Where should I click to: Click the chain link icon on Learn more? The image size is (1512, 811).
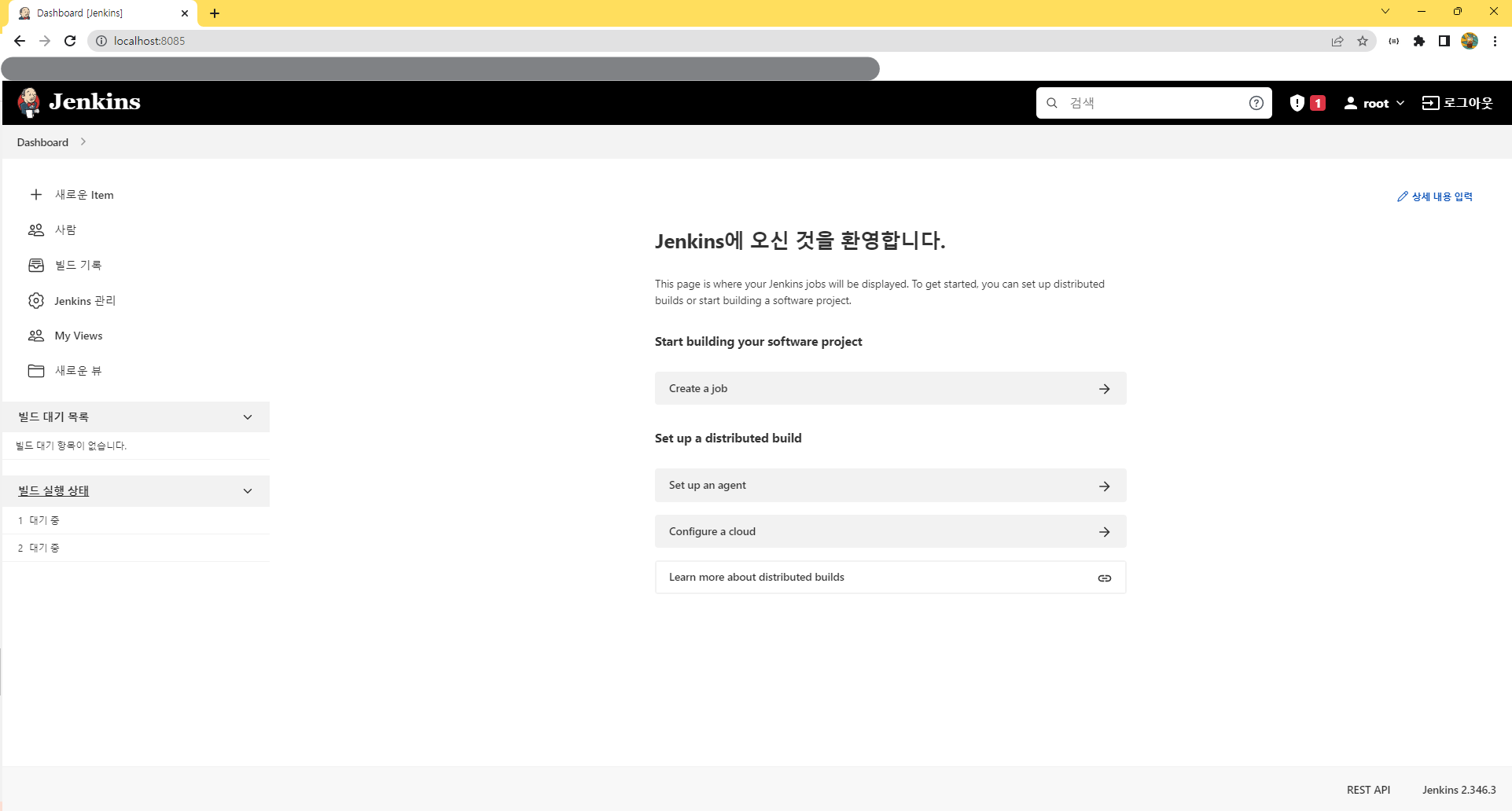pyautogui.click(x=1105, y=578)
